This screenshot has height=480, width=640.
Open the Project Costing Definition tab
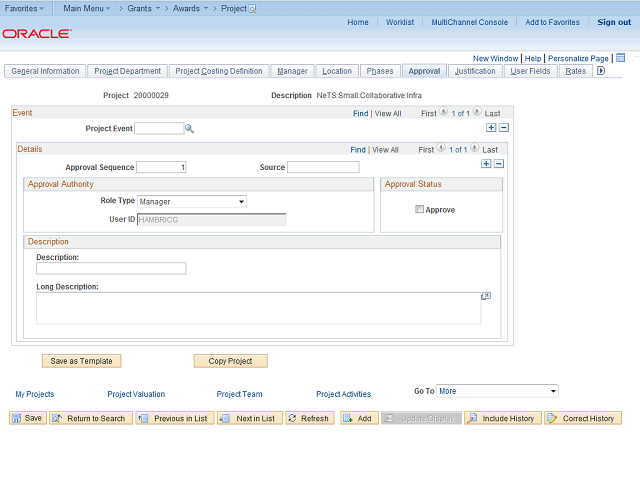pos(218,71)
